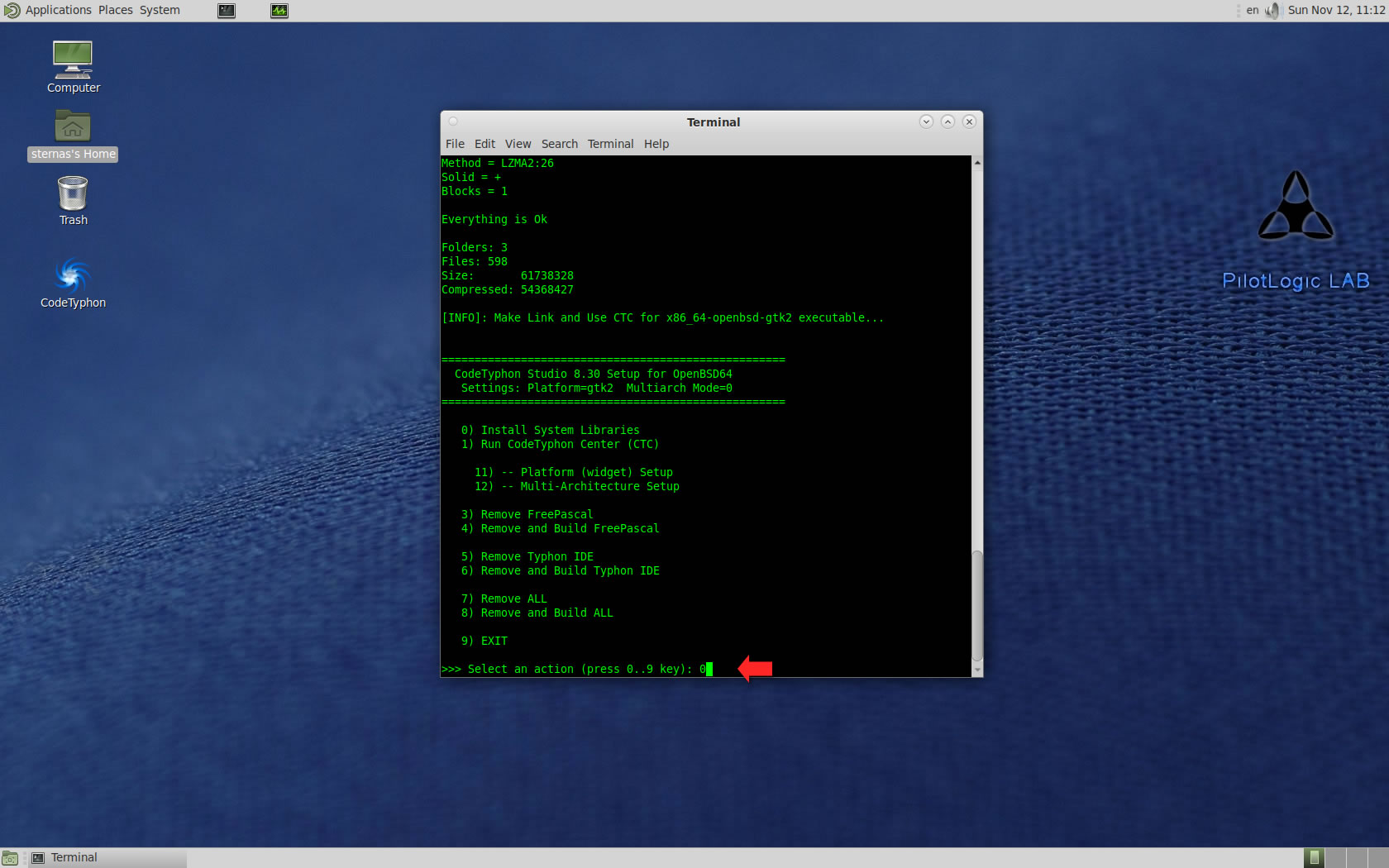Viewport: 1389px width, 868px height.
Task: Click the 'Settings: Platform=gtk2' line
Action: (x=597, y=388)
